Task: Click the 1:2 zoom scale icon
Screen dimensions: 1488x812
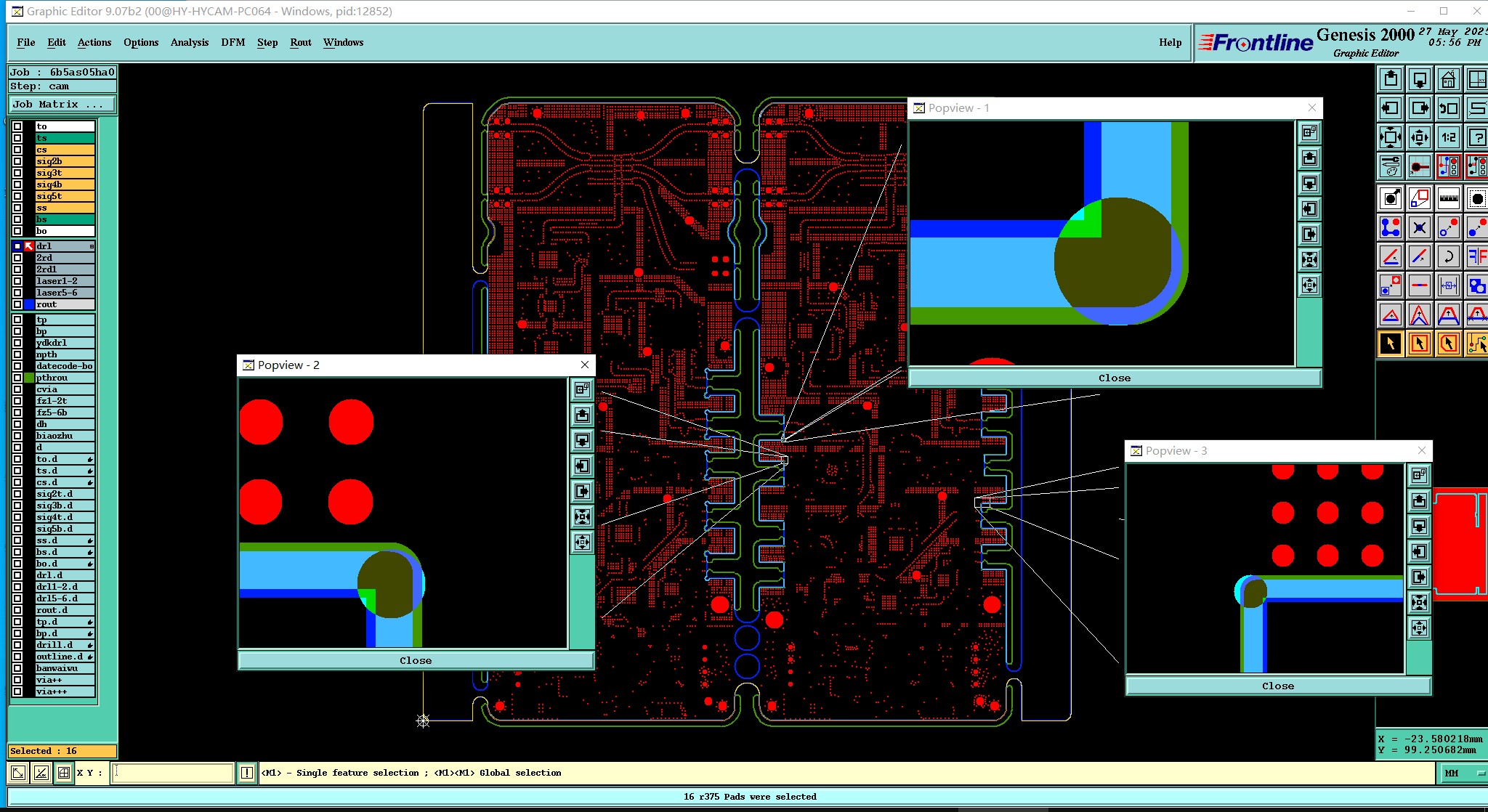Action: coord(1448,137)
